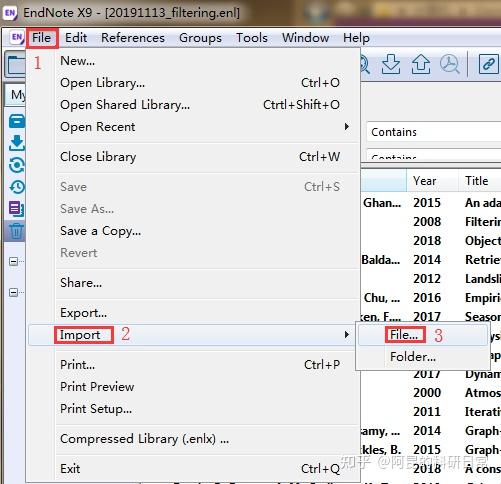The width and height of the screenshot is (501, 484).
Task: Choose Folder... in the Import submenu
Action: tap(413, 357)
